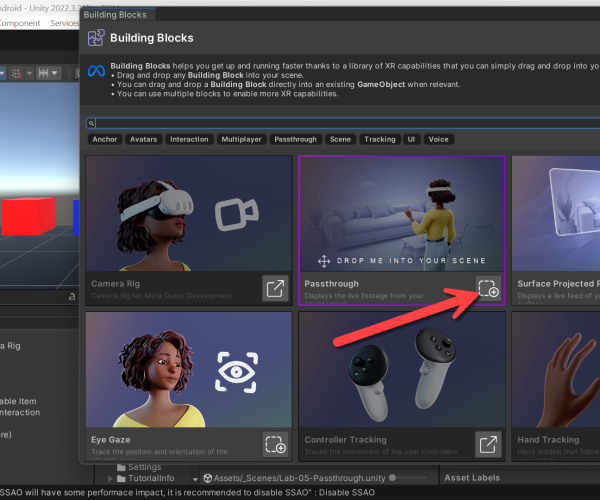Open the snap increment dropdown in Scene toolbar
Screen dimensions: 600x500
point(48,73)
